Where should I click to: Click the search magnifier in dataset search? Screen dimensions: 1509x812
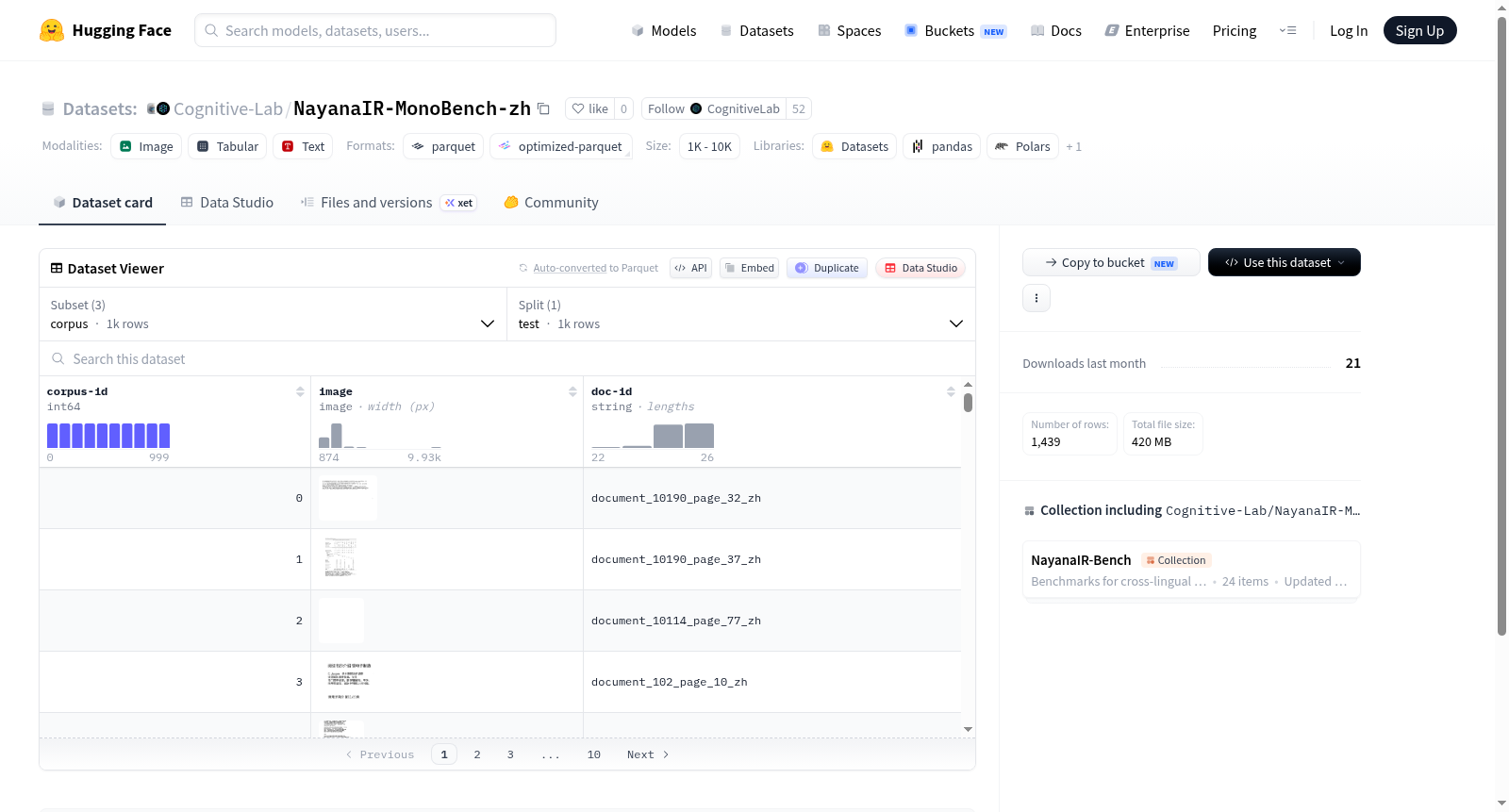tap(58, 358)
